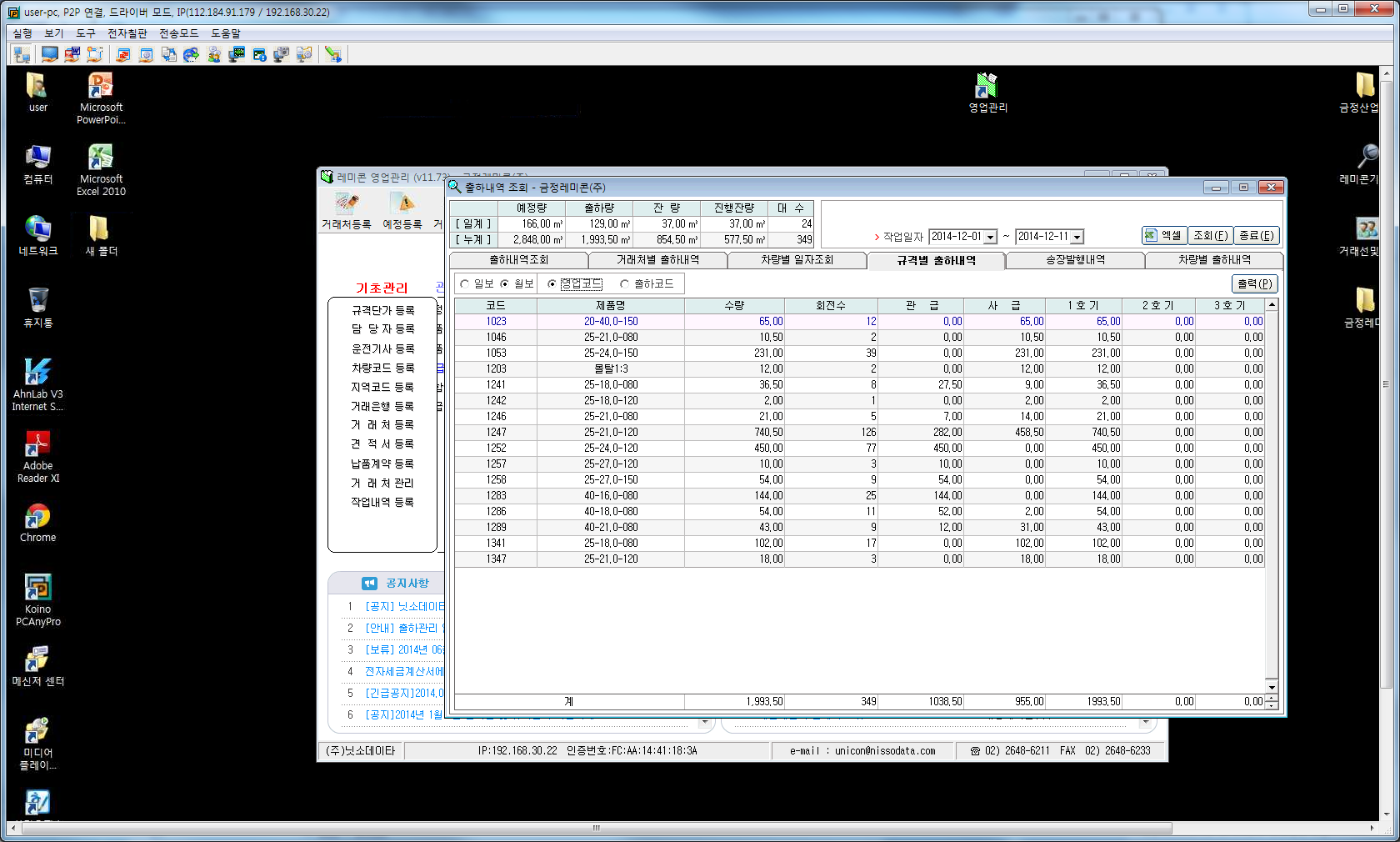Open Microsoft PowerPoint desktop icon

click(x=101, y=98)
